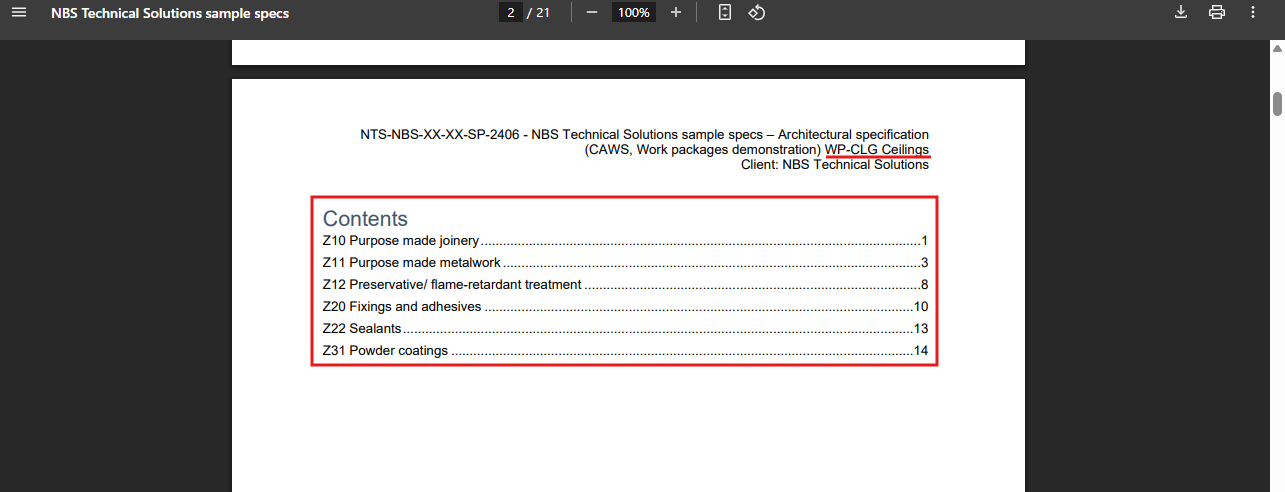This screenshot has width=1285, height=492.
Task: Click the NTS-NBS-XX-XX-SP-2406 document reference
Action: pyautogui.click(x=440, y=134)
